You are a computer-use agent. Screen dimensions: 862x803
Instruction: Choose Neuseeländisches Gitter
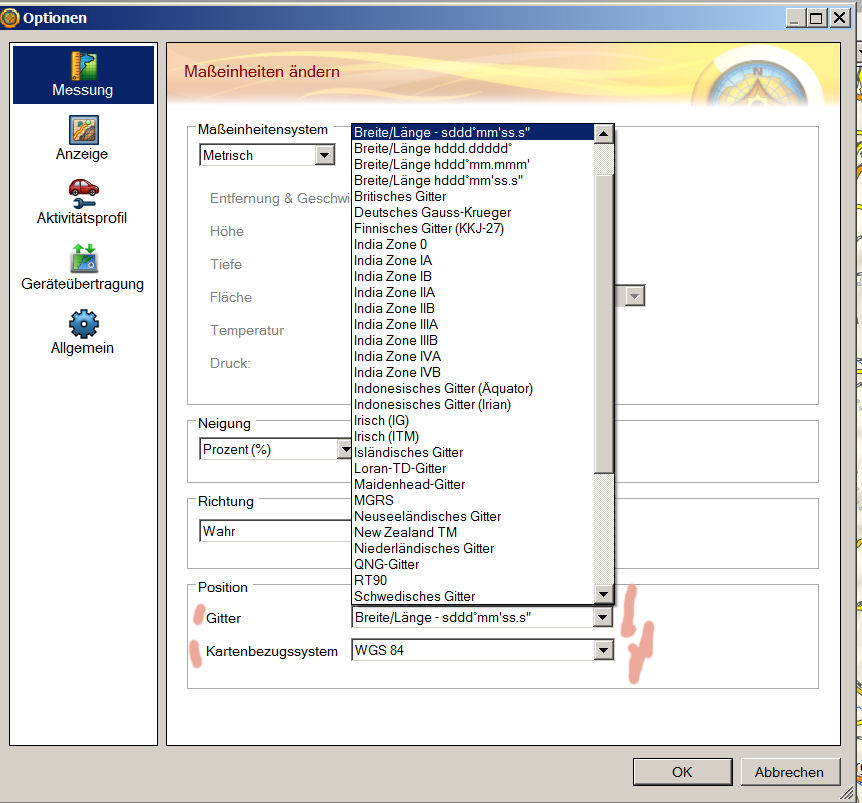click(x=473, y=516)
